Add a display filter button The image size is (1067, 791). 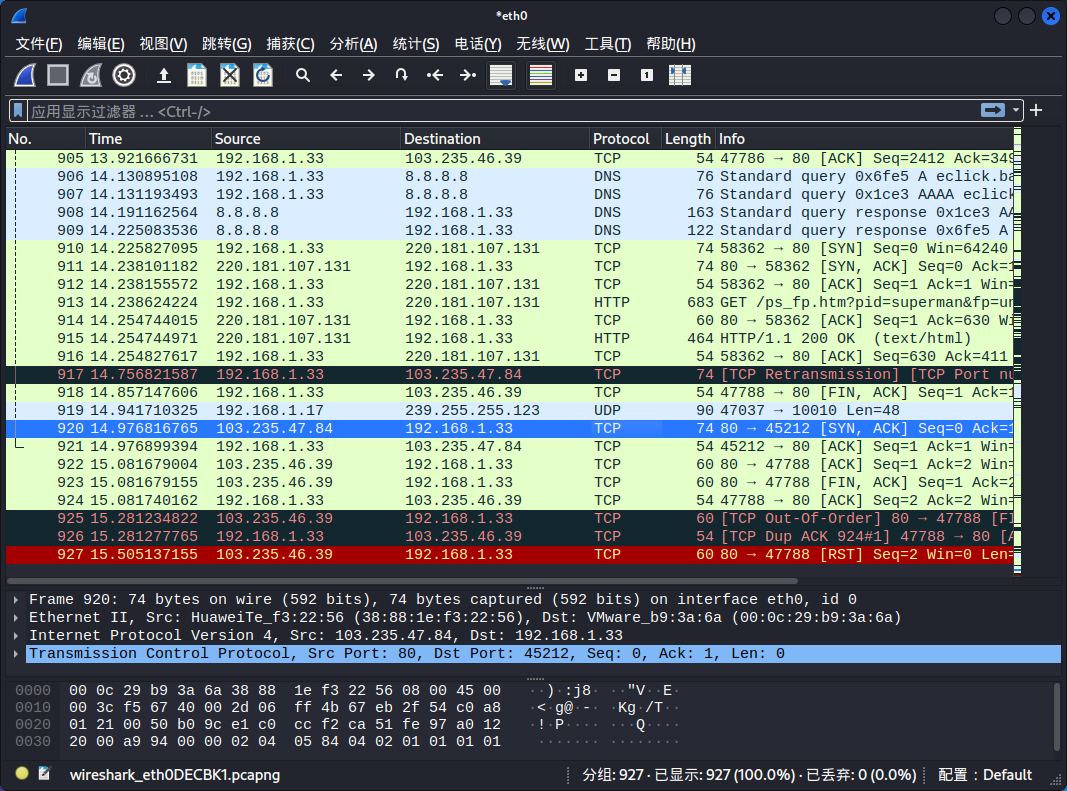[x=1036, y=110]
